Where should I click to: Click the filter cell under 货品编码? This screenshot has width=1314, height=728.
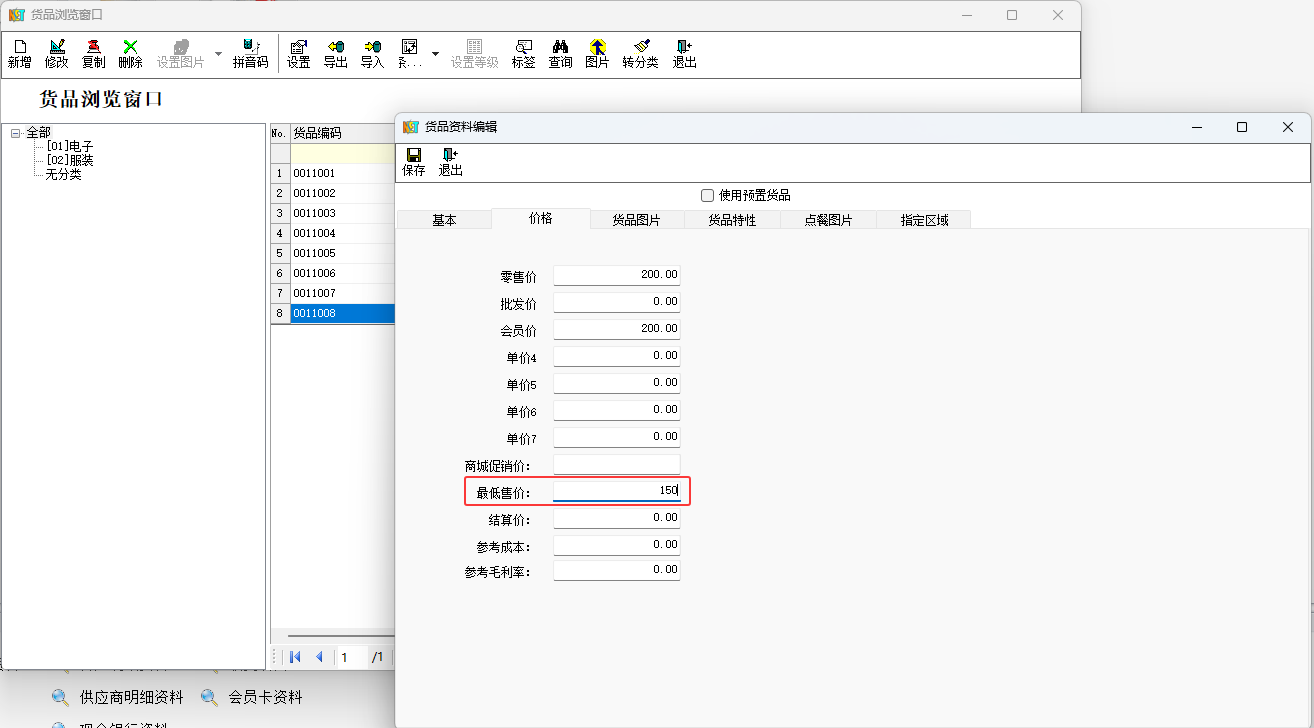(342, 153)
